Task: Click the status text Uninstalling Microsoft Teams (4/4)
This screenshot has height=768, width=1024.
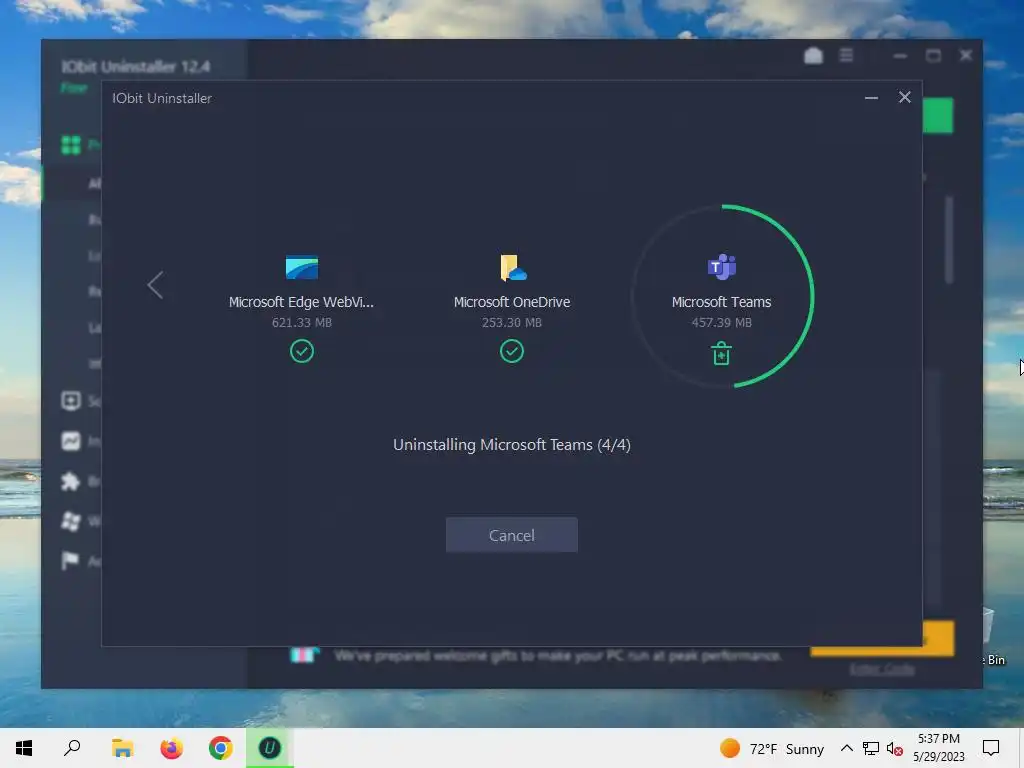Action: tap(511, 445)
